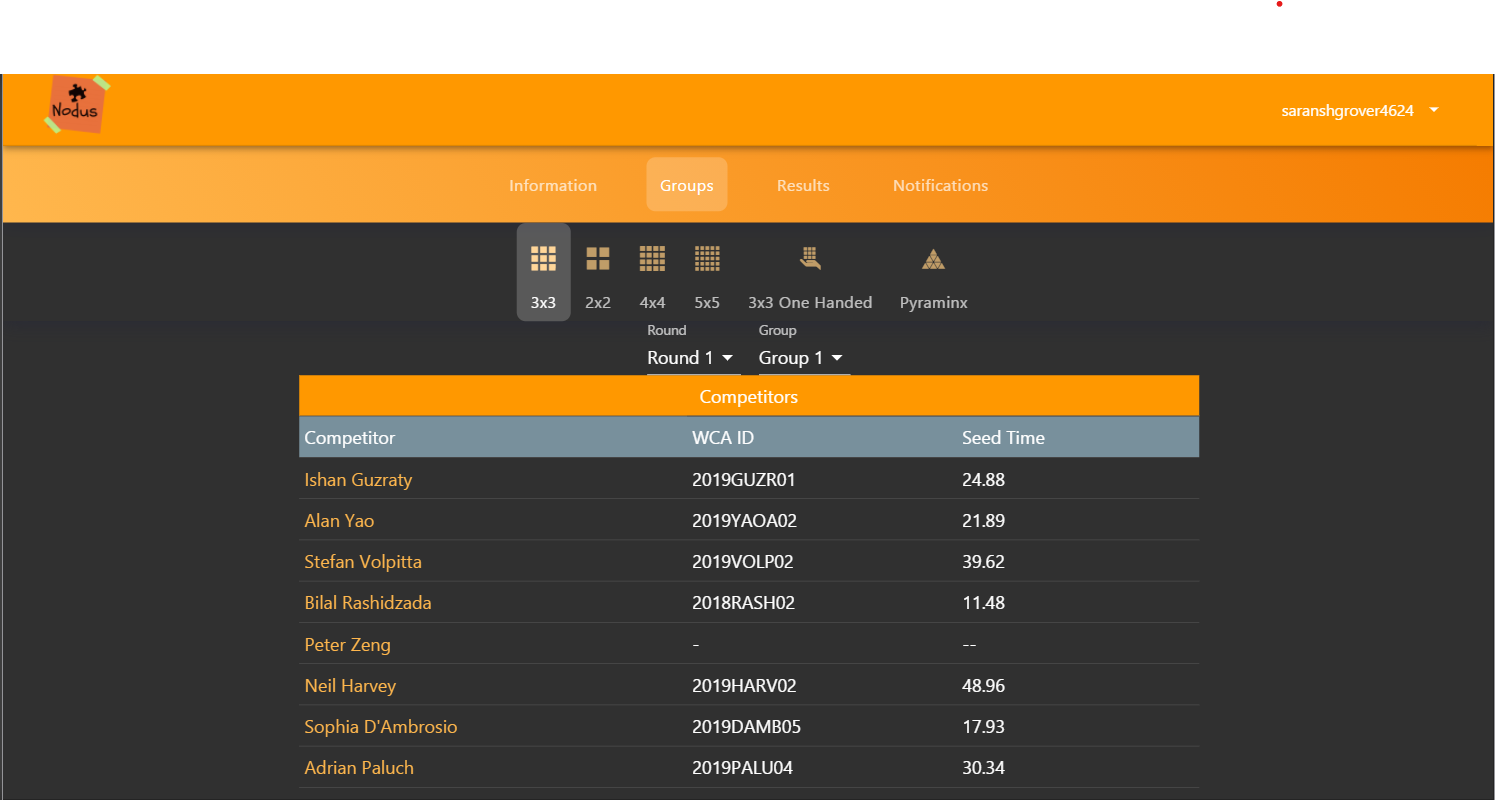The image size is (1495, 800).
Task: Switch to the Groups tab
Action: coord(687,185)
